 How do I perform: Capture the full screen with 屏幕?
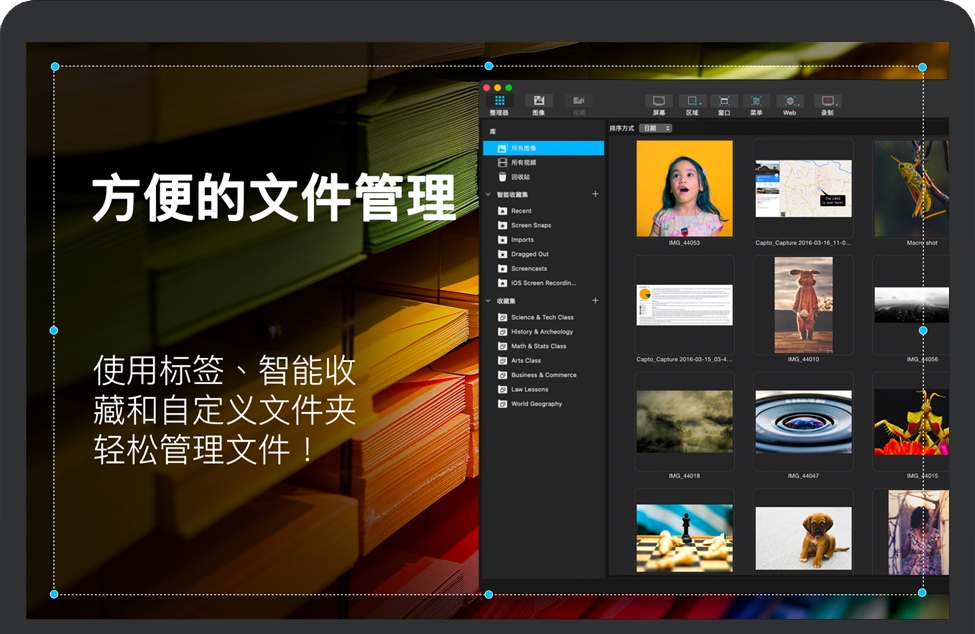pos(658,102)
